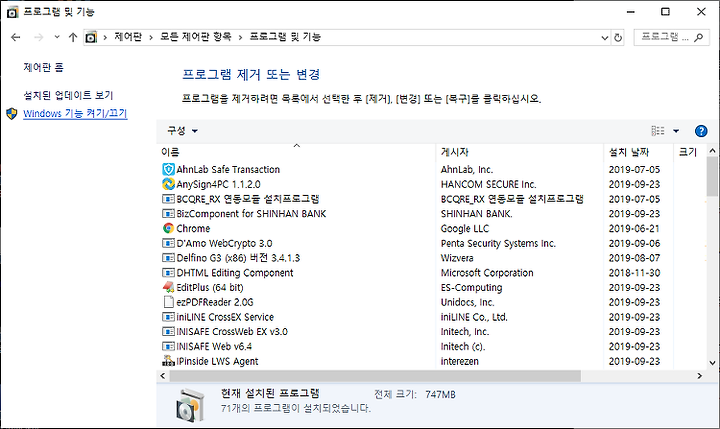
Task: Click the horizontal scrollbar right arrow
Action: tap(699, 376)
